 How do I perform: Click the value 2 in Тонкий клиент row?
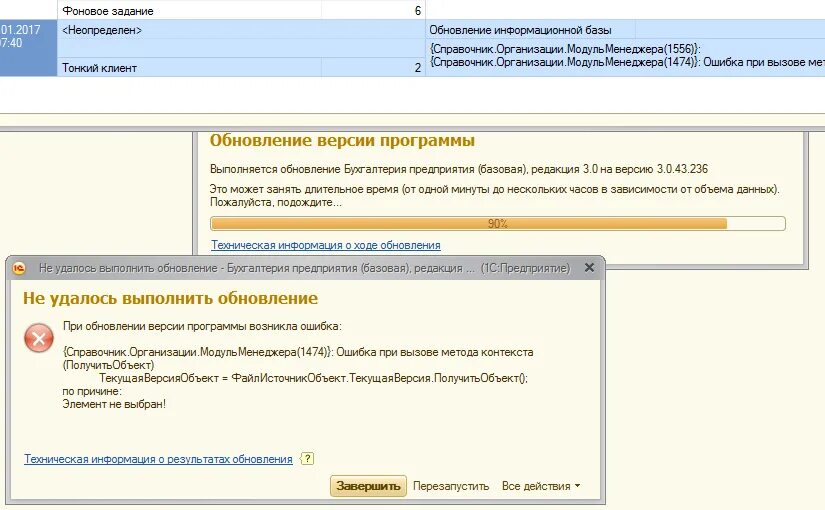click(418, 67)
